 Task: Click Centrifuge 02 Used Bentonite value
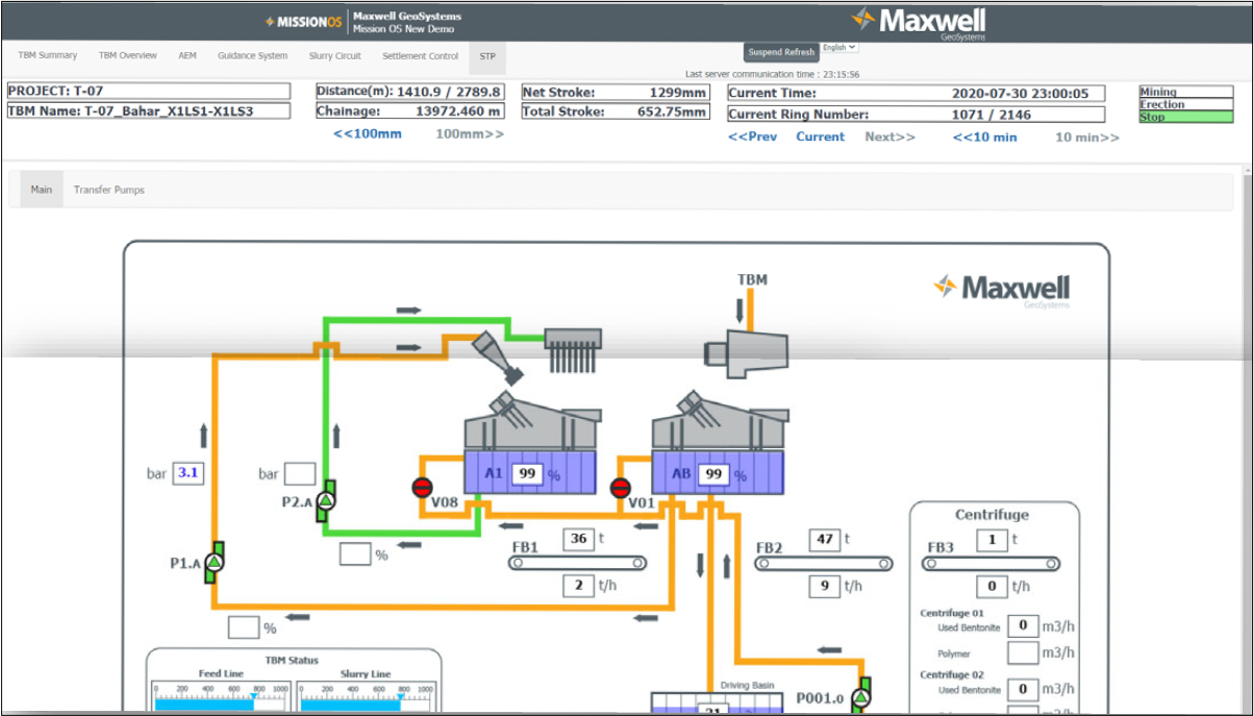[1022, 689]
